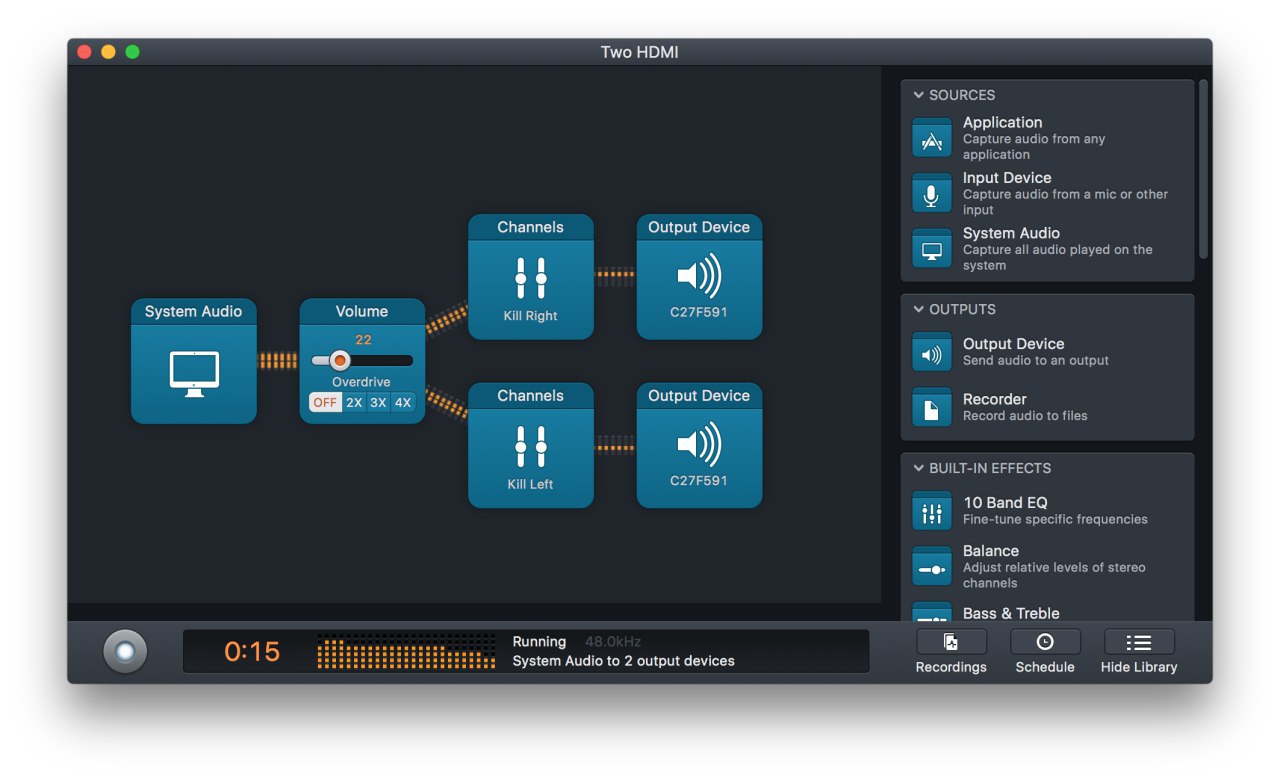
Task: Click the audio level meter in status bar
Action: pos(406,651)
